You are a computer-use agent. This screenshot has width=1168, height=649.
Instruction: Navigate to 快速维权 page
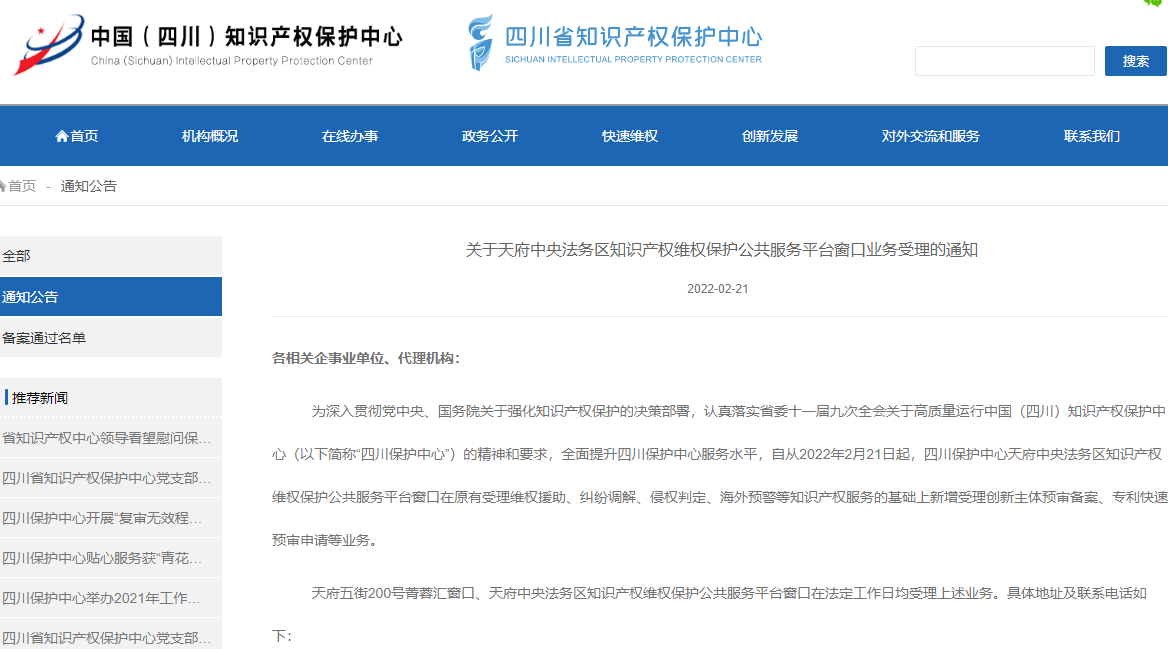coord(630,136)
